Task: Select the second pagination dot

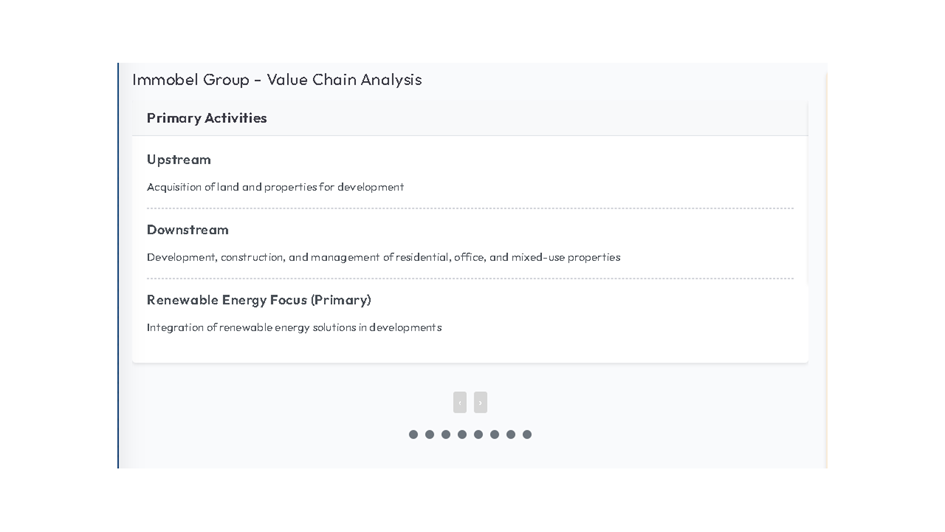Action: pyautogui.click(x=429, y=435)
